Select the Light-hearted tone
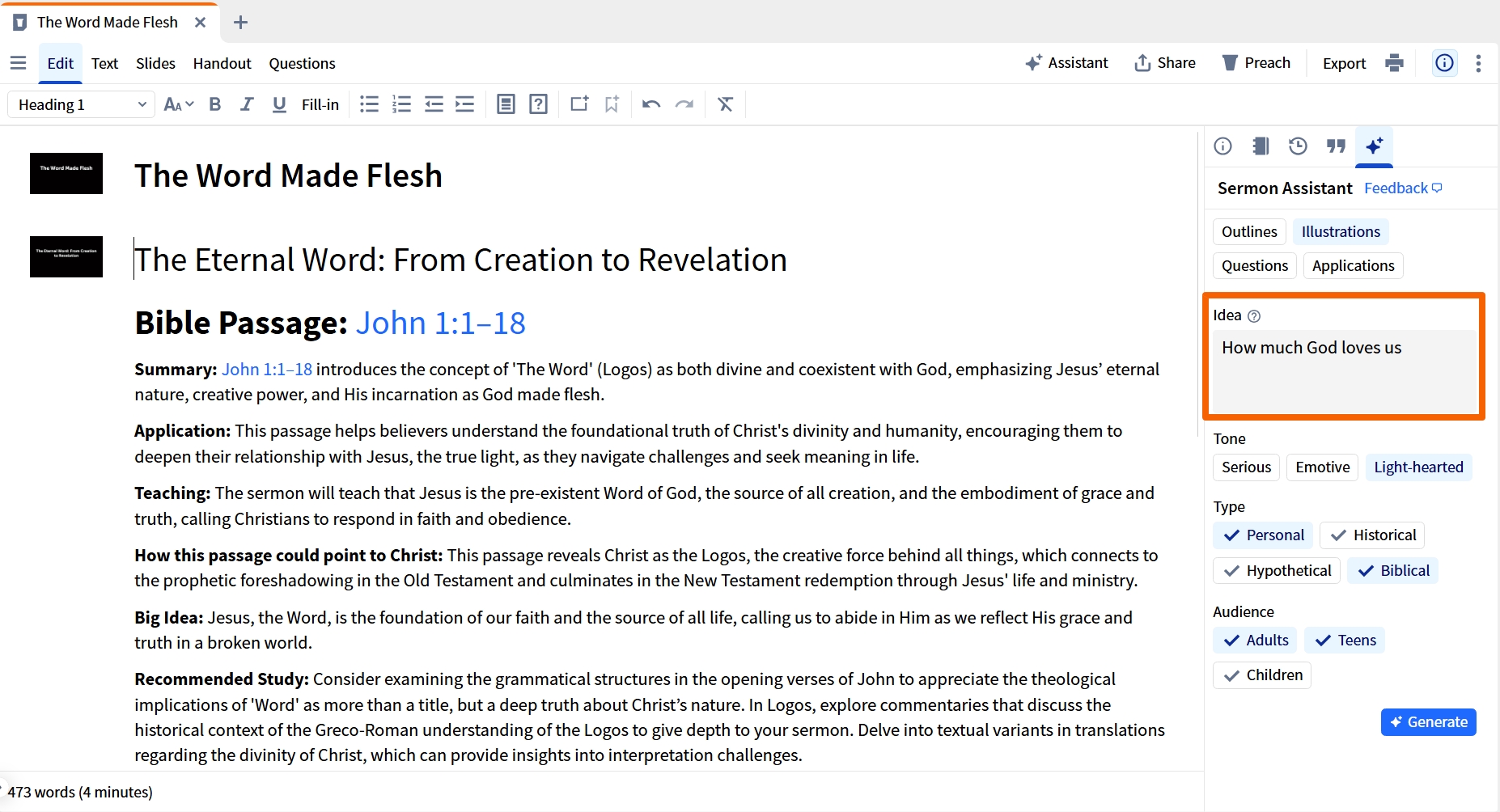Image resolution: width=1500 pixels, height=812 pixels. pyautogui.click(x=1418, y=467)
